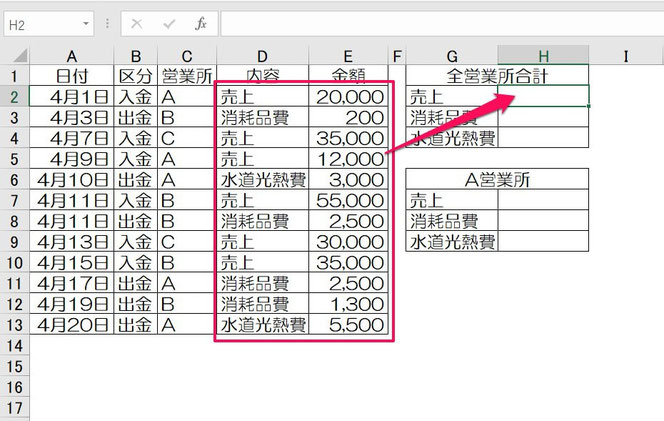Click the amount cell 200
Screen dimensions: 664x421
coord(348,117)
